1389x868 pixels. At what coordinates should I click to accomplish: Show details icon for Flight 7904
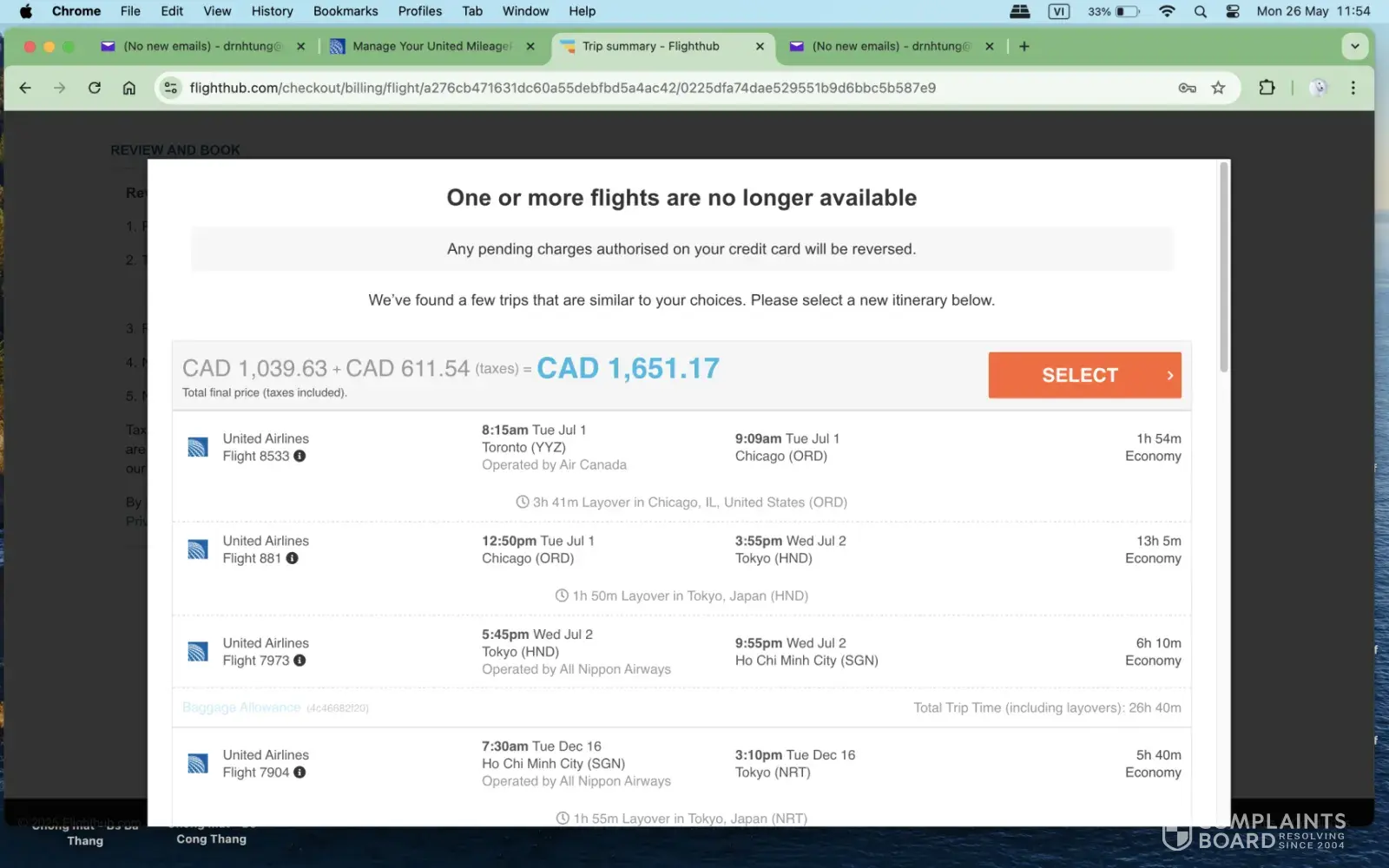300,773
